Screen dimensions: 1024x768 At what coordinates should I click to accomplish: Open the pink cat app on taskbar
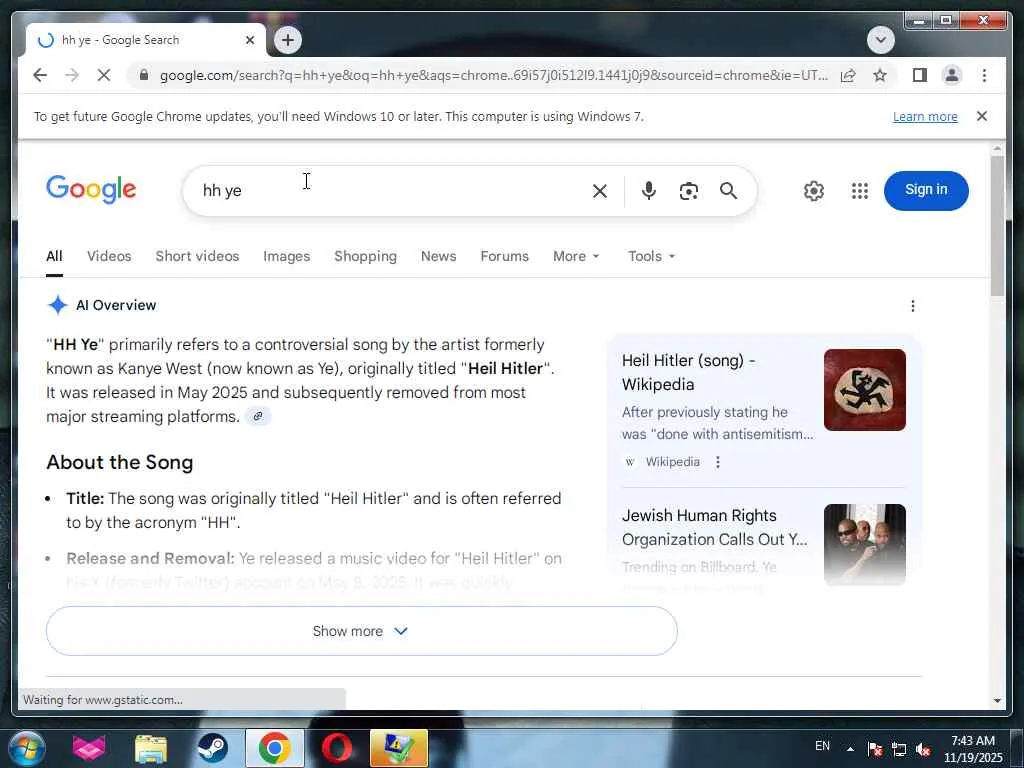(89, 748)
